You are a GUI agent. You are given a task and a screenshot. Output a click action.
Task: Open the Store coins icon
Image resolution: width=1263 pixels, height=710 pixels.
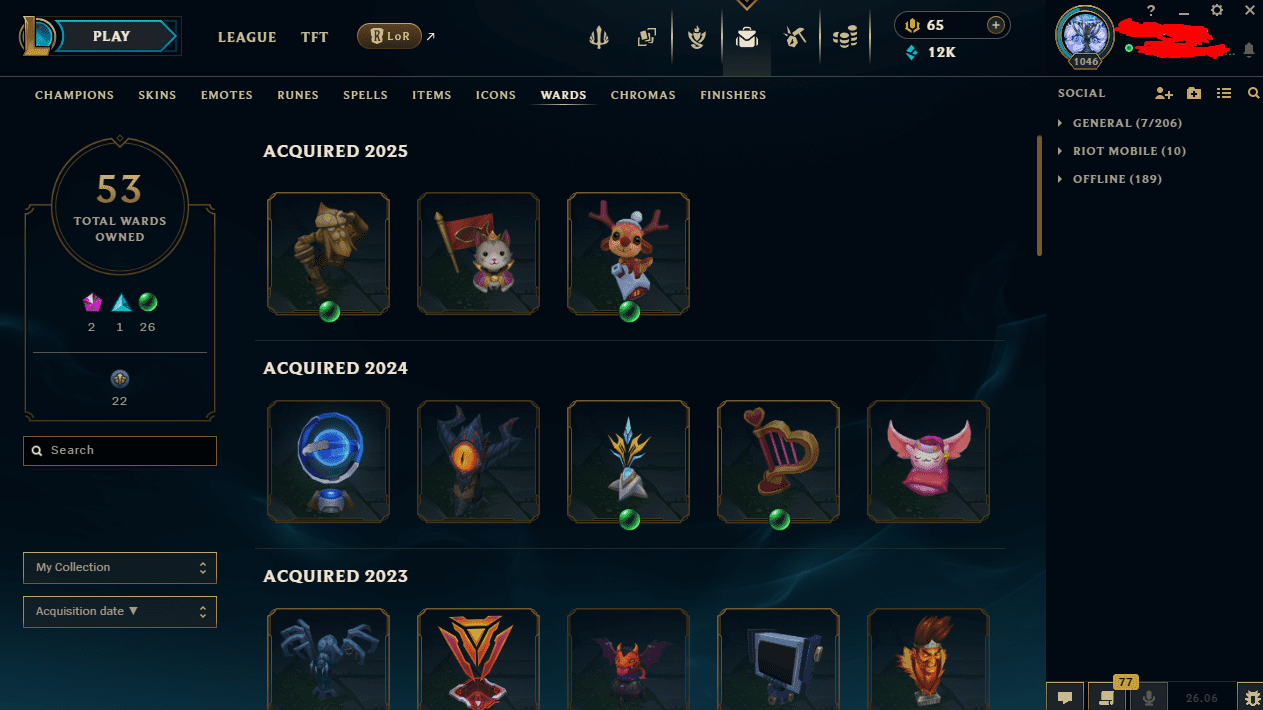click(845, 38)
